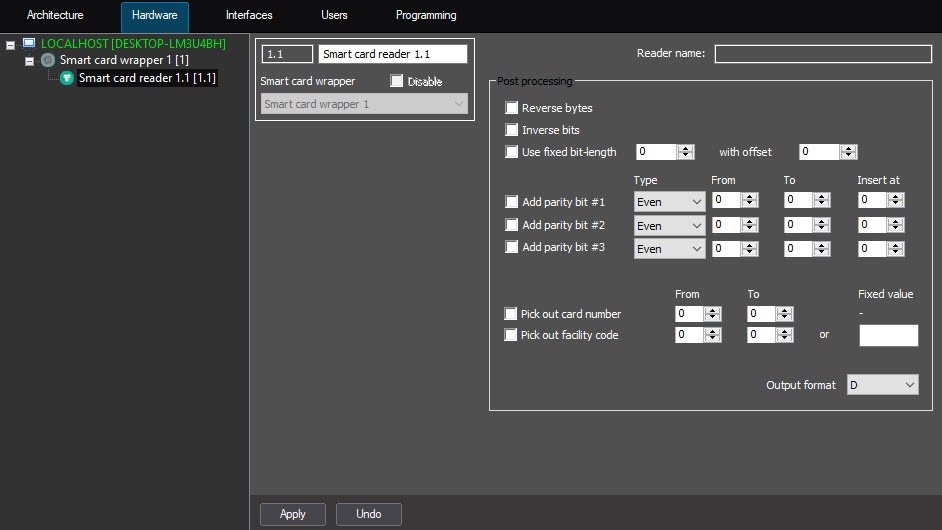Collapse the LOCALHOST tree node
942x530 pixels.
point(11,44)
